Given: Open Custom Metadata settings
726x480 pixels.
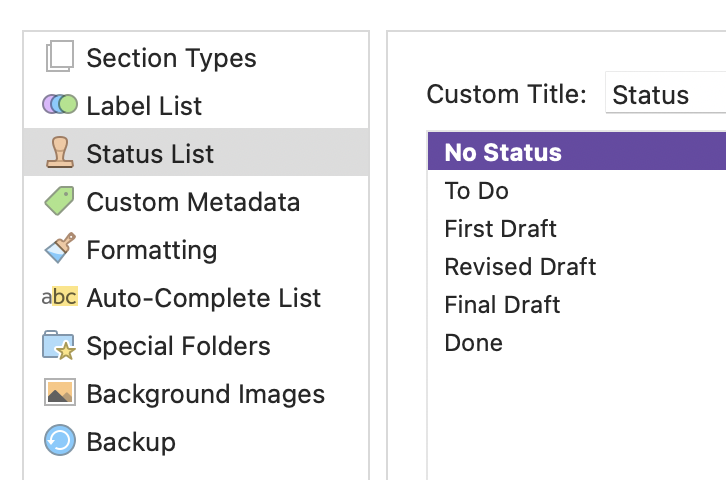Looking at the screenshot, I should click(196, 201).
